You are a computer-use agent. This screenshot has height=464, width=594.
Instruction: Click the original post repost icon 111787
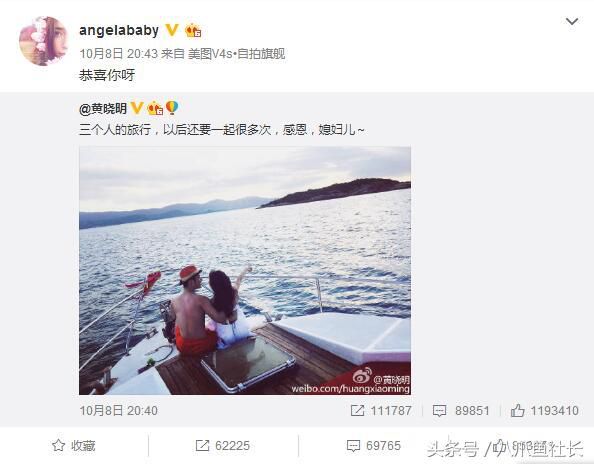(381, 411)
